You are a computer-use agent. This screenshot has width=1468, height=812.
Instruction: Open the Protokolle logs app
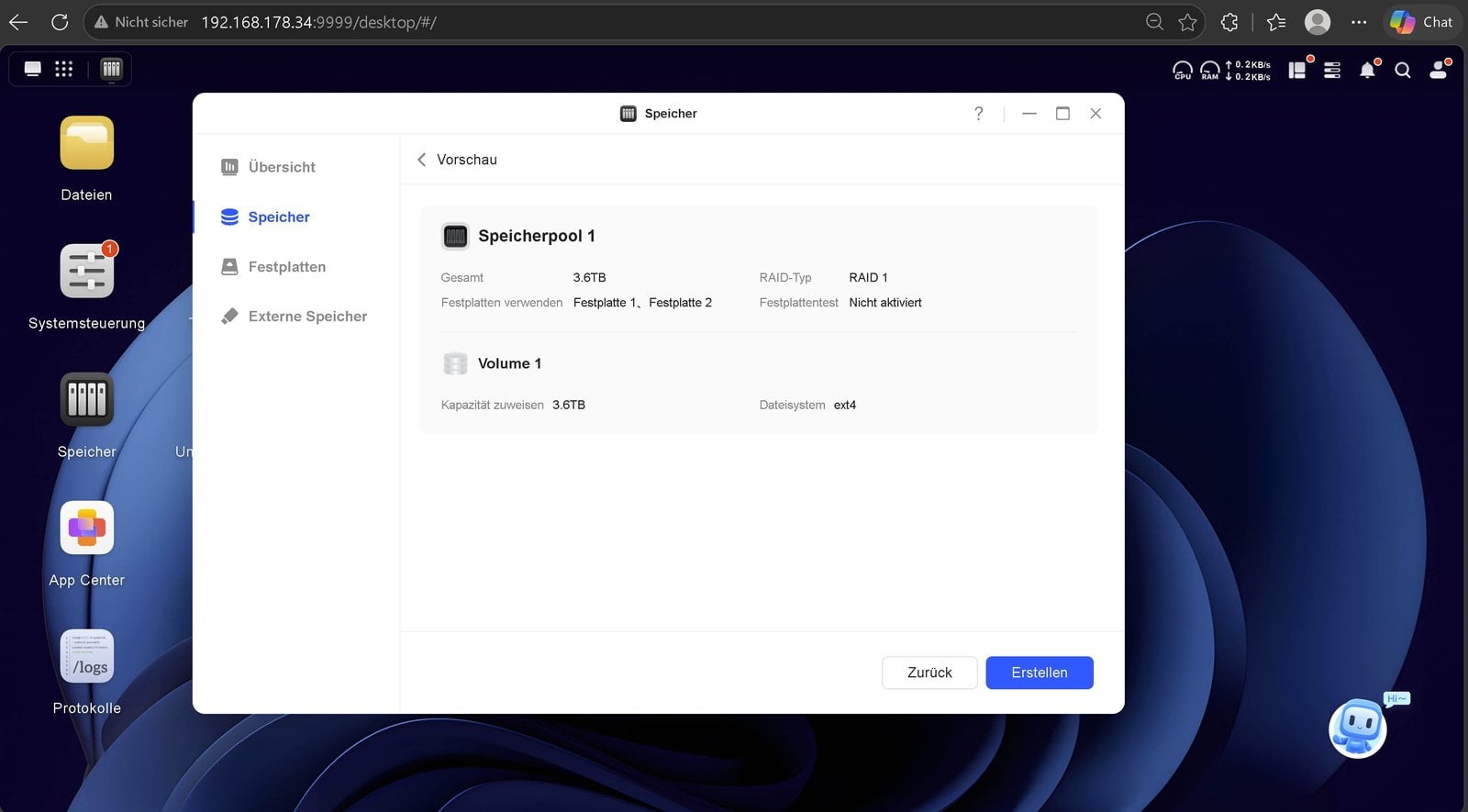coord(87,657)
